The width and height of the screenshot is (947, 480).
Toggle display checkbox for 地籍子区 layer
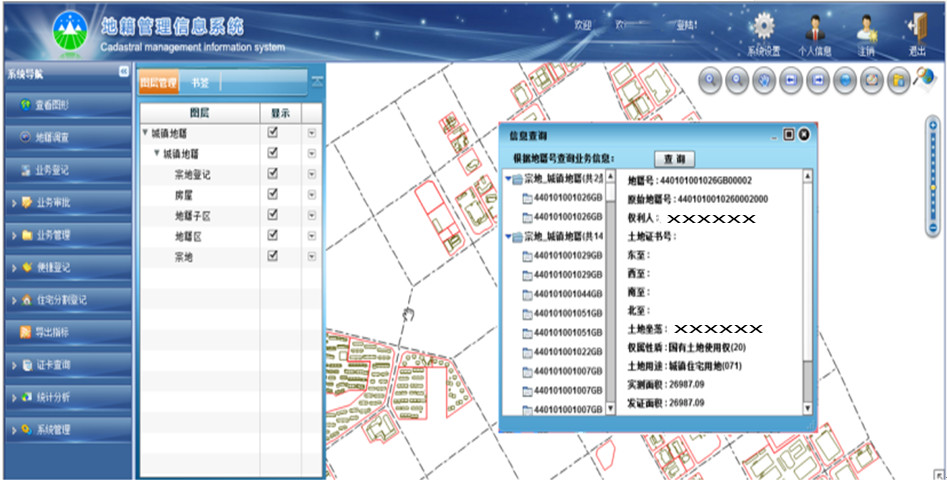click(272, 215)
